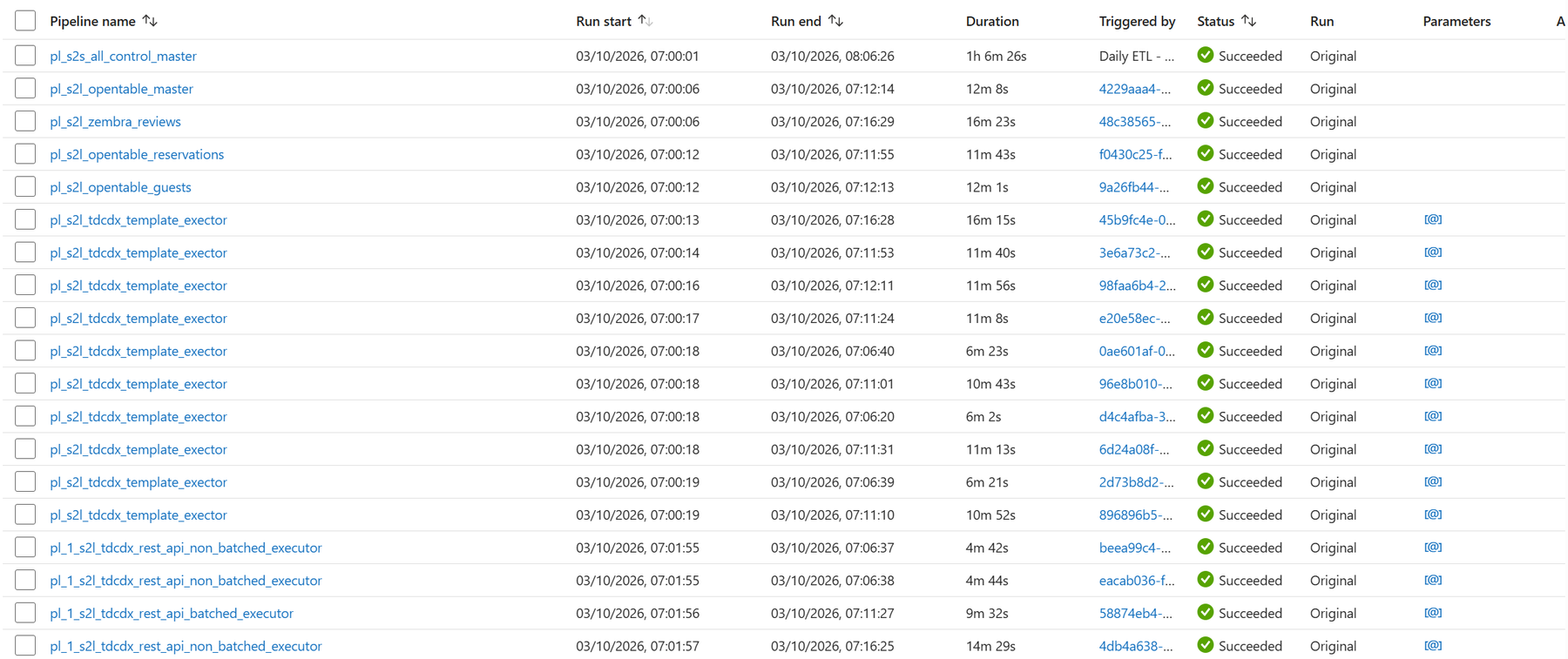Follow the triggered-by link 4229aaa4
This screenshot has width=1568, height=659.
[x=1135, y=89]
